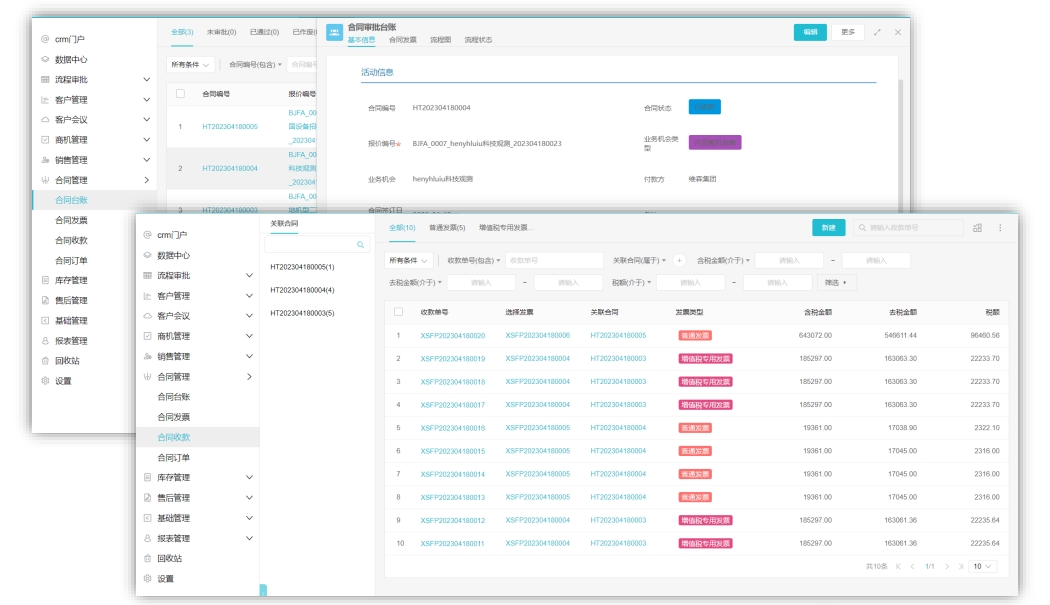Click the 报表管理 icon in the front window sidebar

point(147,538)
